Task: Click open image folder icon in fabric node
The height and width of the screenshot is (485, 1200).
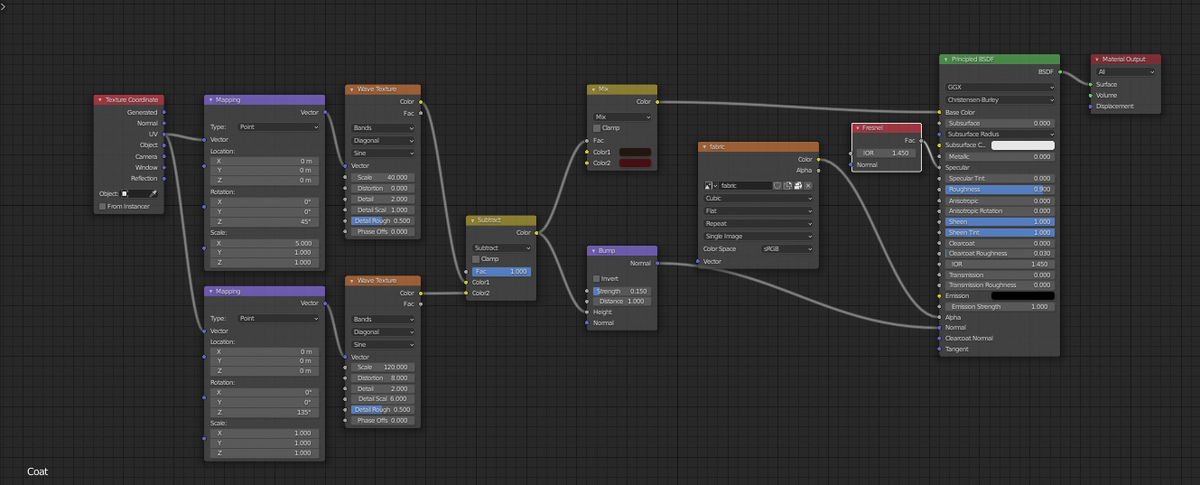Action: point(797,186)
